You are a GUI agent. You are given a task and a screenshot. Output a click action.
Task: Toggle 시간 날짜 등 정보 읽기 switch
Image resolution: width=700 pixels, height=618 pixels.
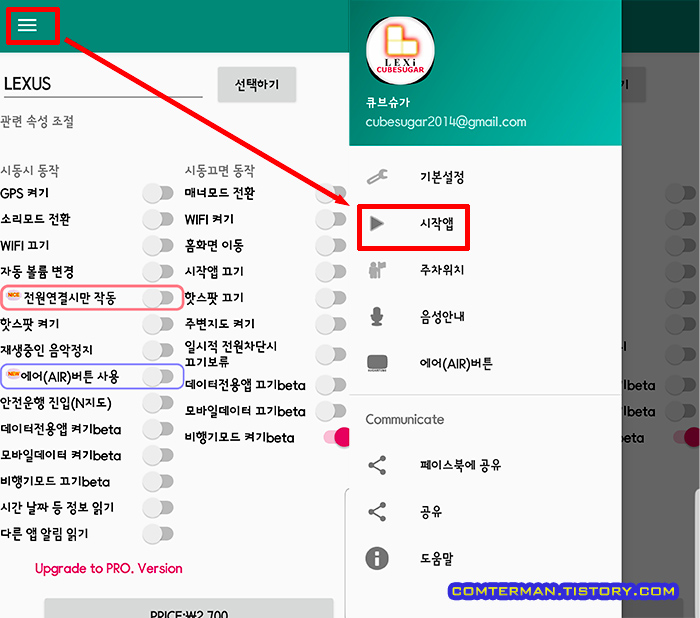(x=158, y=508)
